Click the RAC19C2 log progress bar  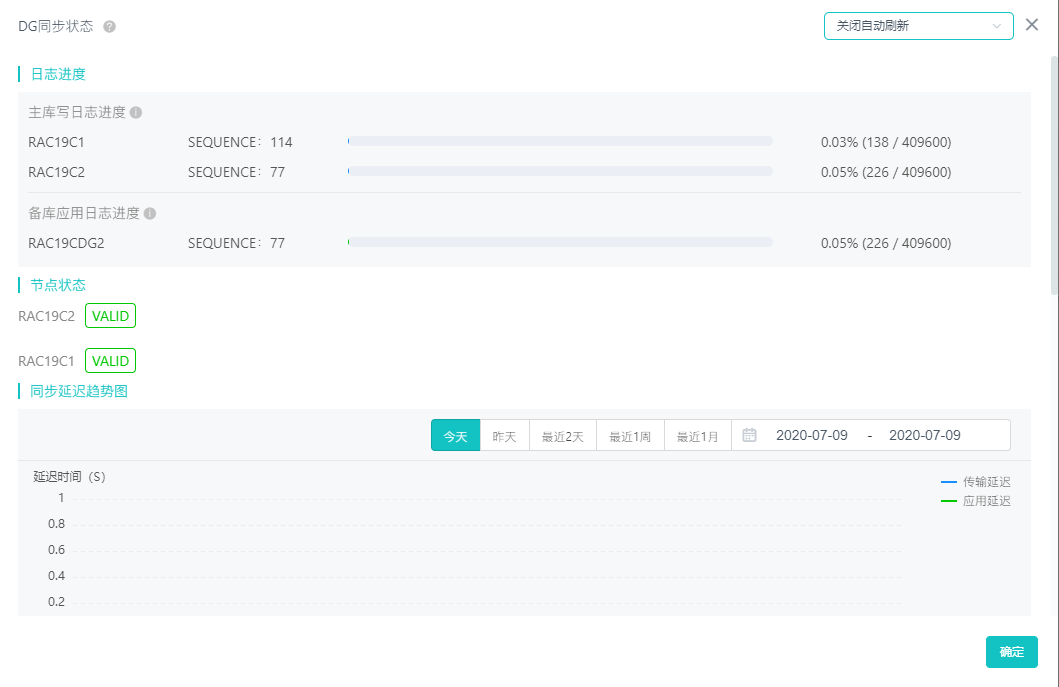(560, 172)
